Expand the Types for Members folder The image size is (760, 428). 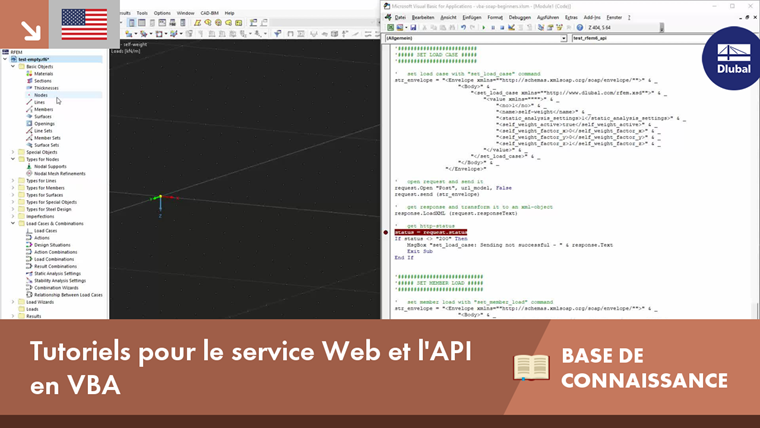[x=13, y=188]
